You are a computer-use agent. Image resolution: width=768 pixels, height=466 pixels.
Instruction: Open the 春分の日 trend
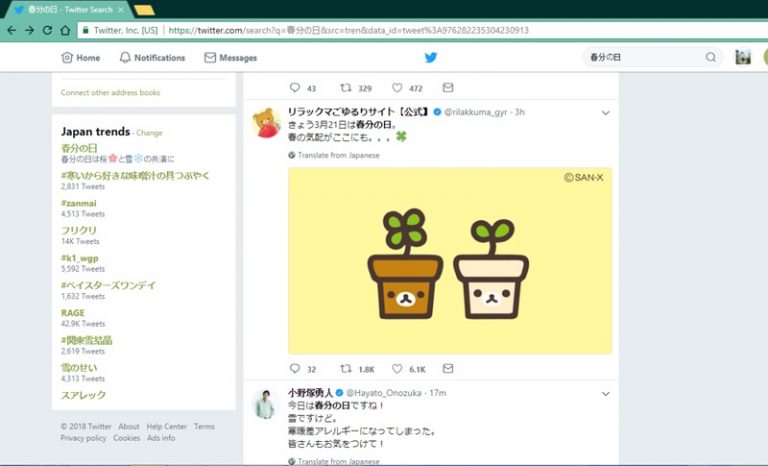coord(79,147)
